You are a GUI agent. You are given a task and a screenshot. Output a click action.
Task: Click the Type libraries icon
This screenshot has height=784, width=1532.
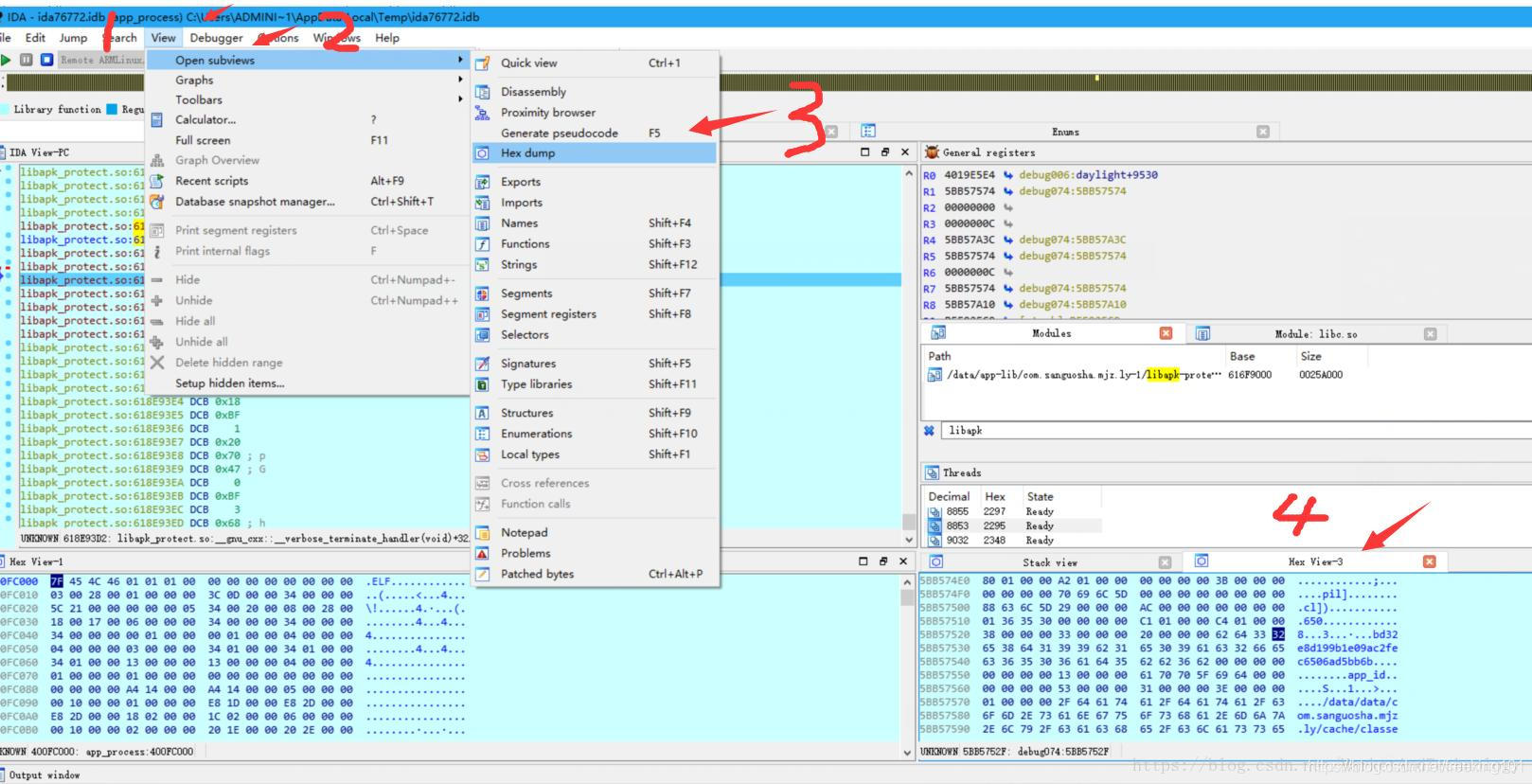(x=482, y=384)
